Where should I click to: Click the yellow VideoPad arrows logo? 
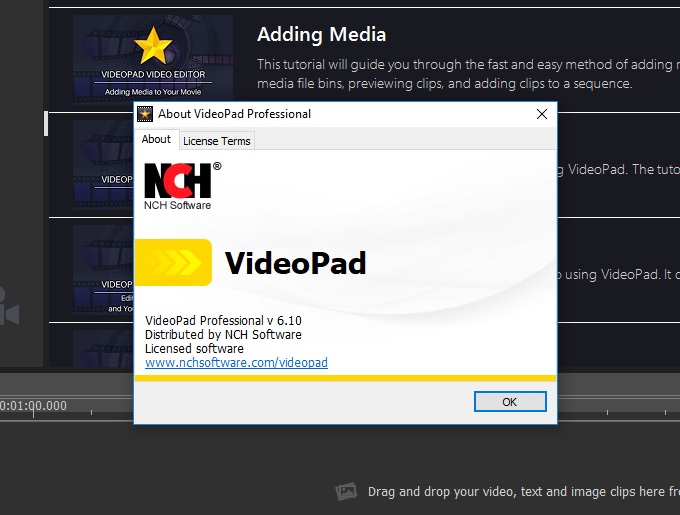pyautogui.click(x=173, y=262)
